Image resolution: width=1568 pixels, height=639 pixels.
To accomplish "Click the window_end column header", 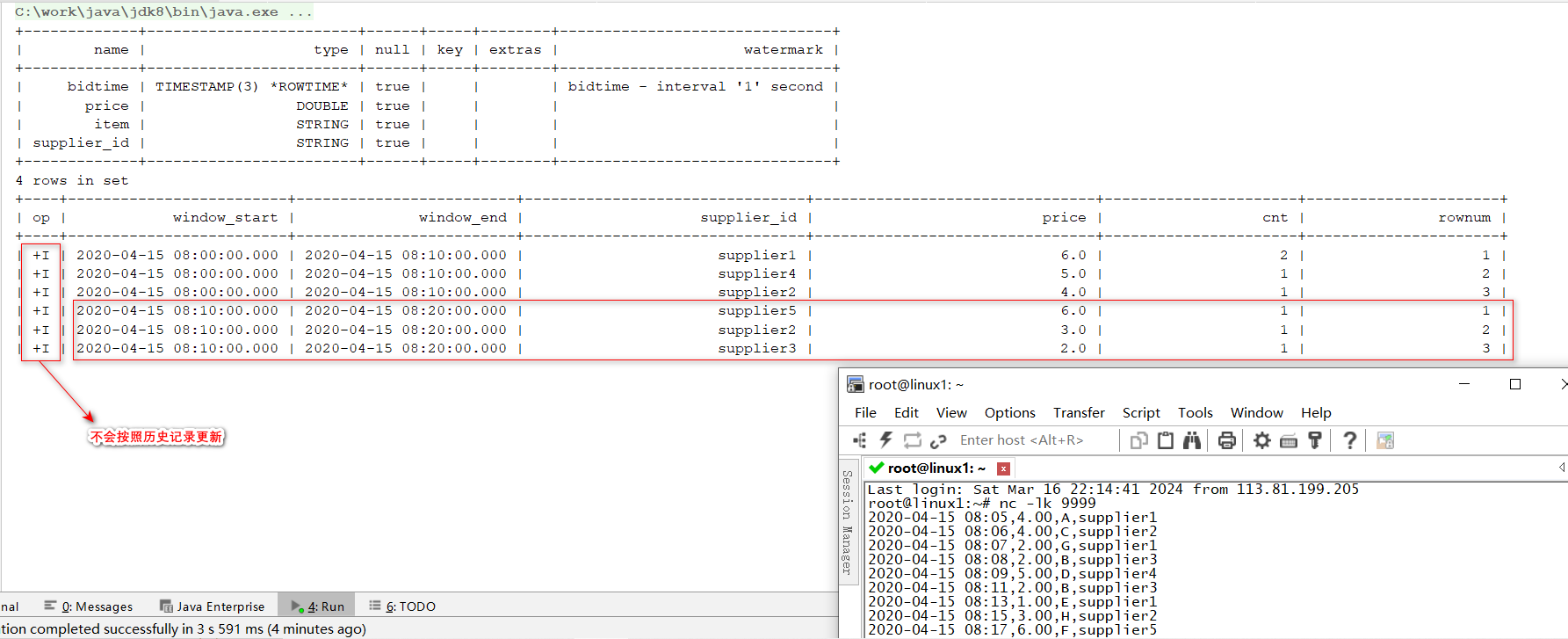I will point(463,218).
